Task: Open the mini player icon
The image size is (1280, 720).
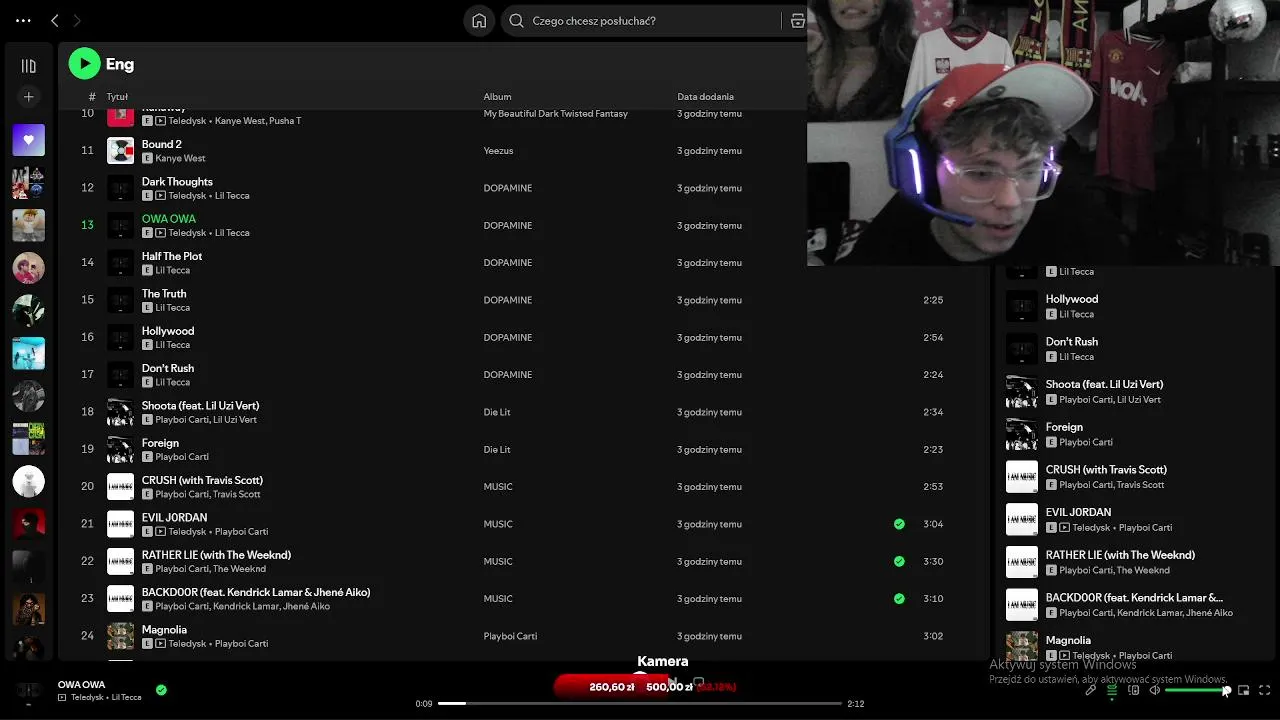Action: [x=1244, y=690]
